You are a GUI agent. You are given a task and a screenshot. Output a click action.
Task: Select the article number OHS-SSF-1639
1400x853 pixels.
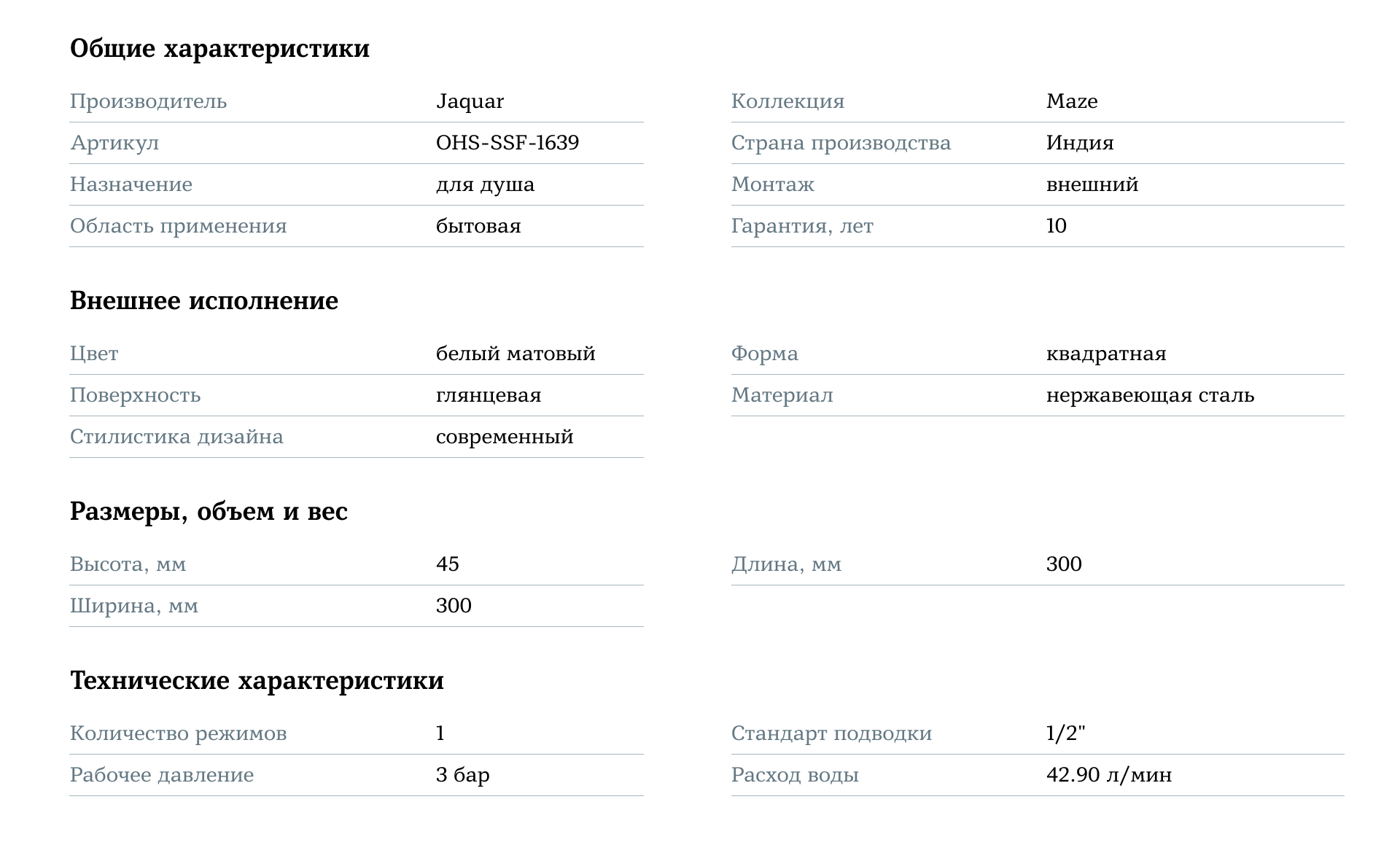[x=507, y=143]
